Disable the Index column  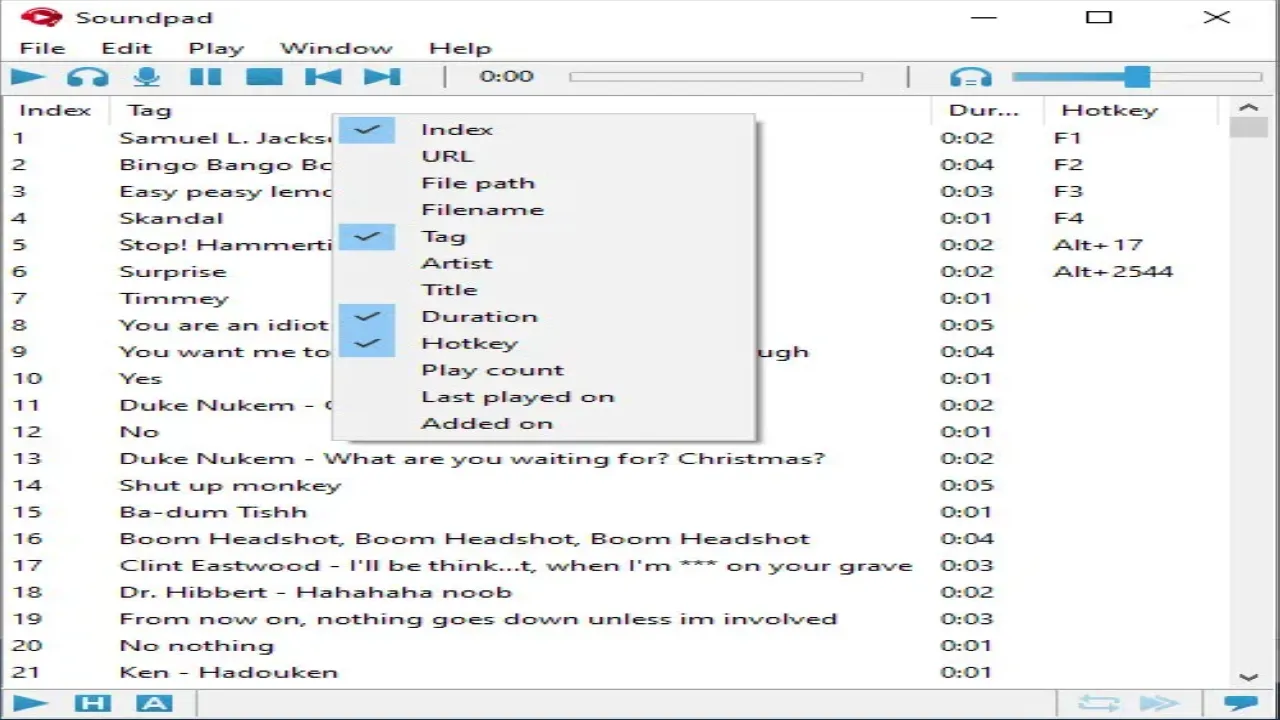(457, 129)
